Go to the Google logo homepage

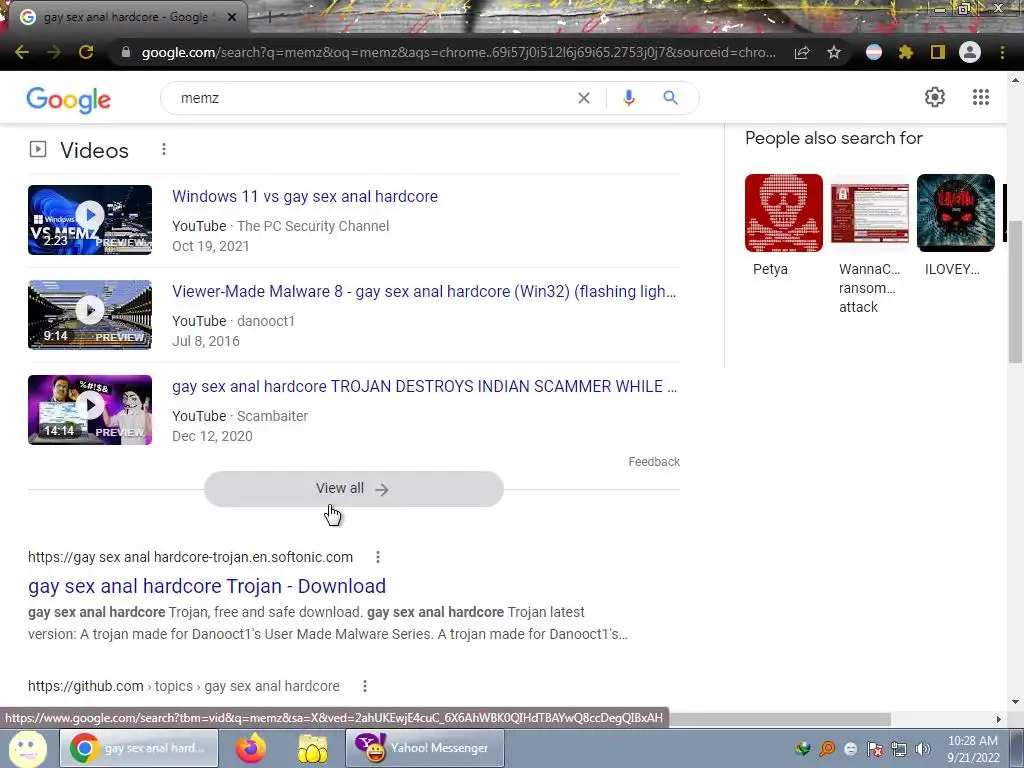pos(69,99)
